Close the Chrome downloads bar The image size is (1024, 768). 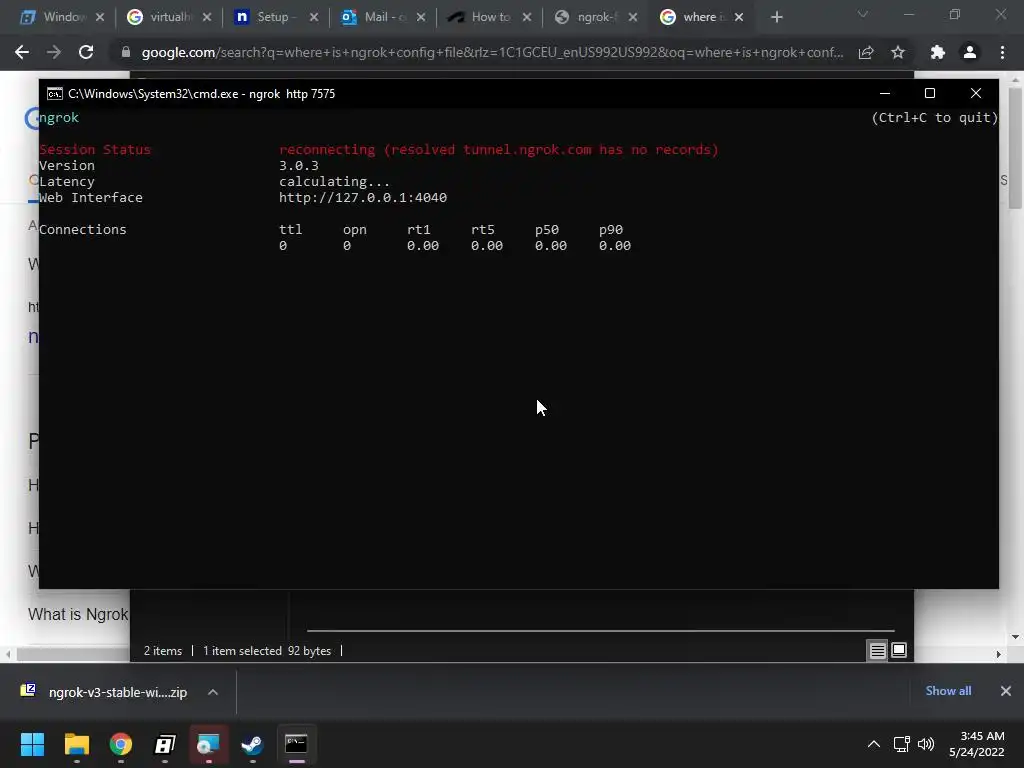(x=1006, y=691)
